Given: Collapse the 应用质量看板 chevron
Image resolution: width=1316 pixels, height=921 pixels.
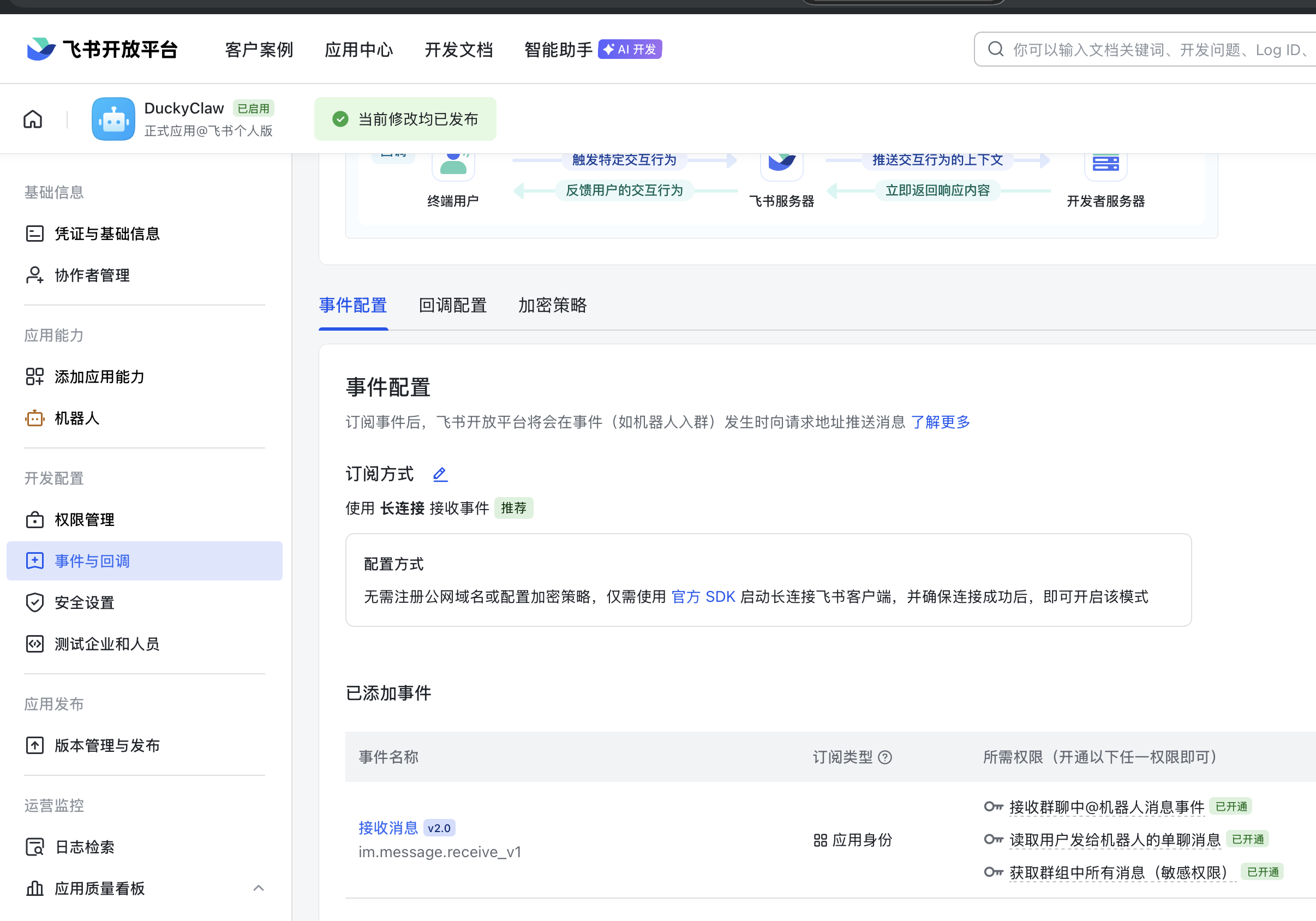Looking at the screenshot, I should tap(259, 888).
